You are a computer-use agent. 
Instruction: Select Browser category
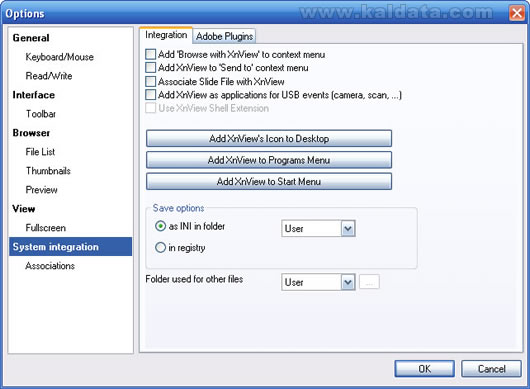pyautogui.click(x=31, y=133)
